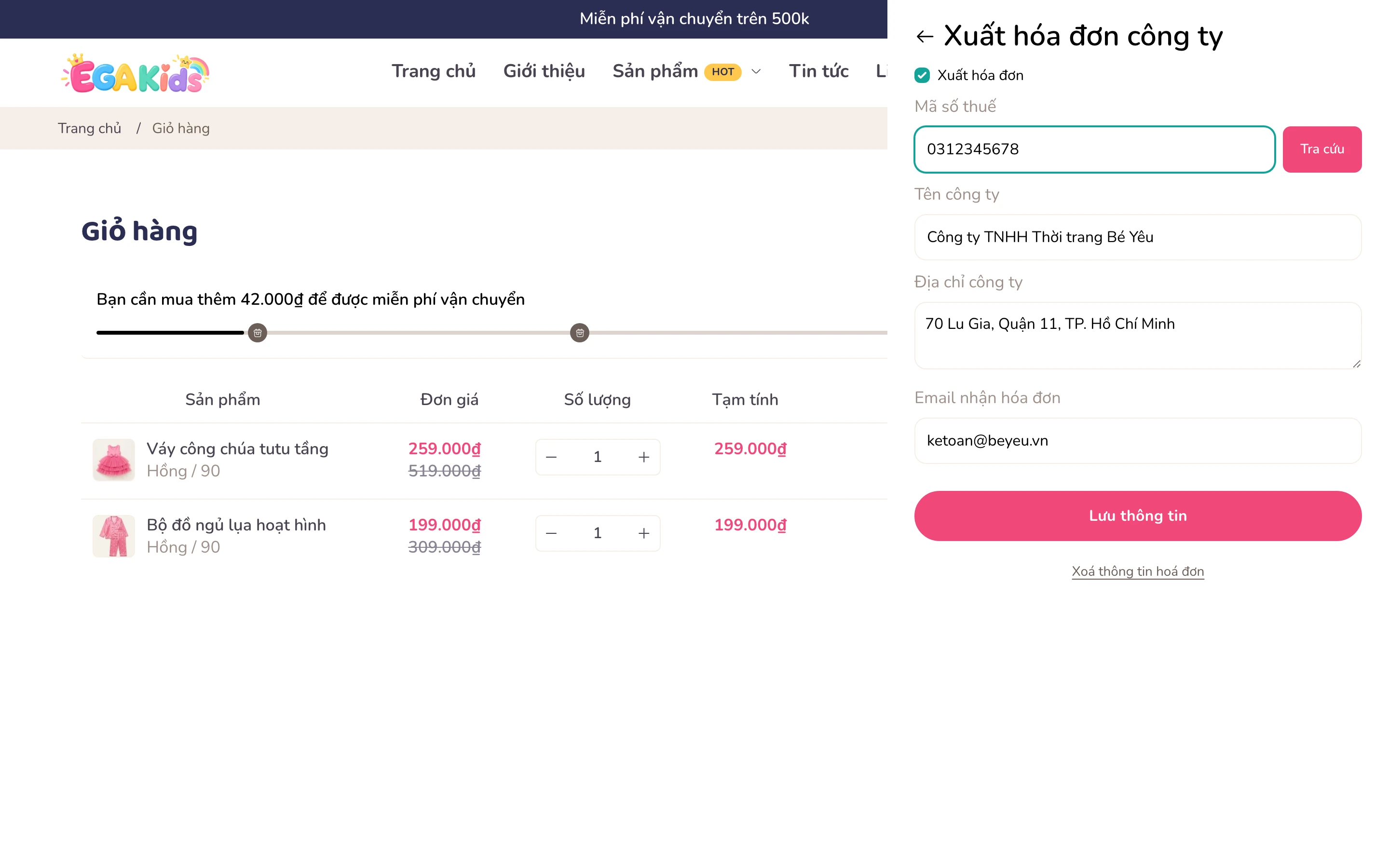Click quantity value of Váy công chúa row
This screenshot has height=868, width=1389.
598,457
